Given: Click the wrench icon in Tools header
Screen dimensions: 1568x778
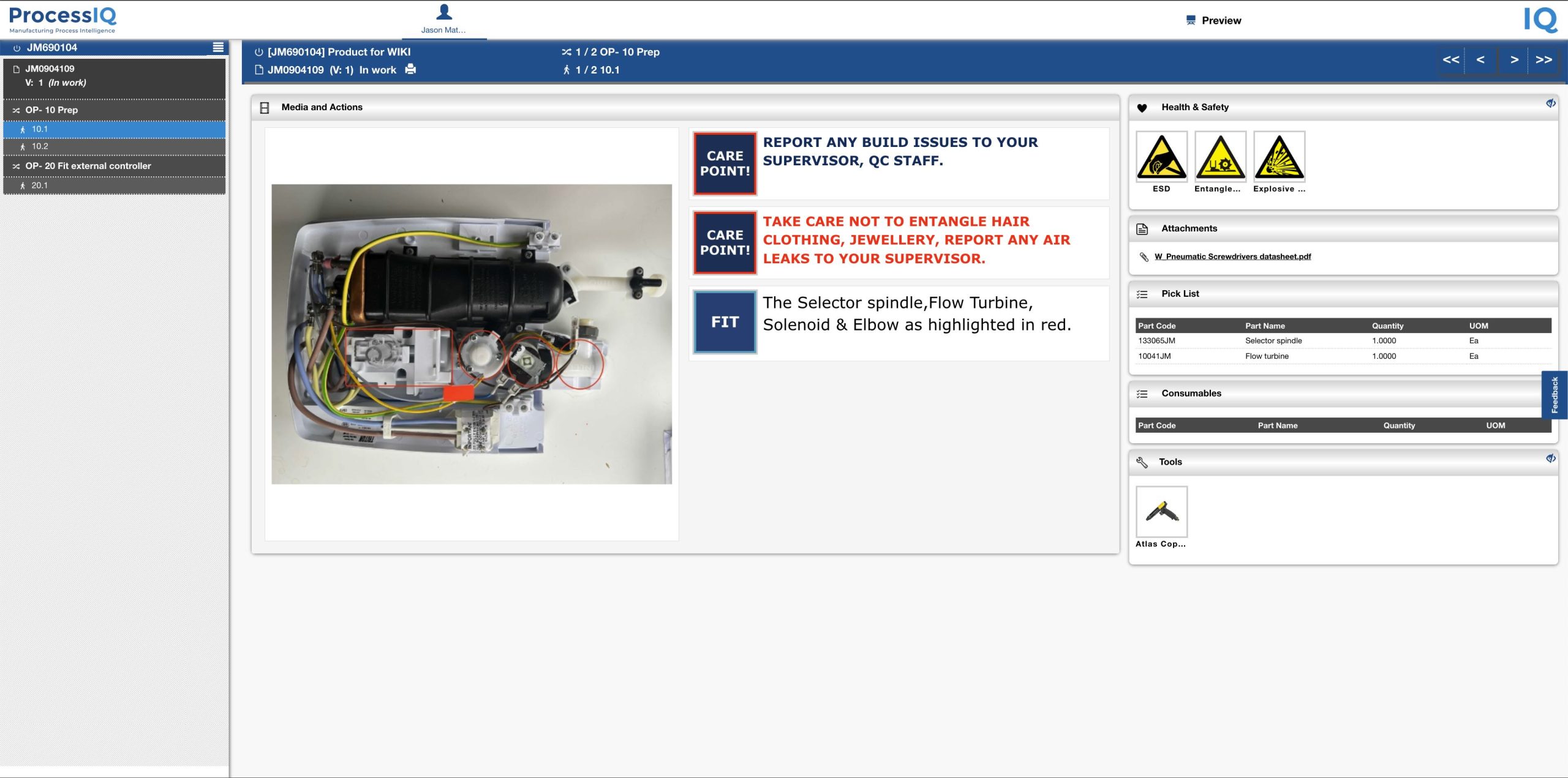Looking at the screenshot, I should point(1142,462).
